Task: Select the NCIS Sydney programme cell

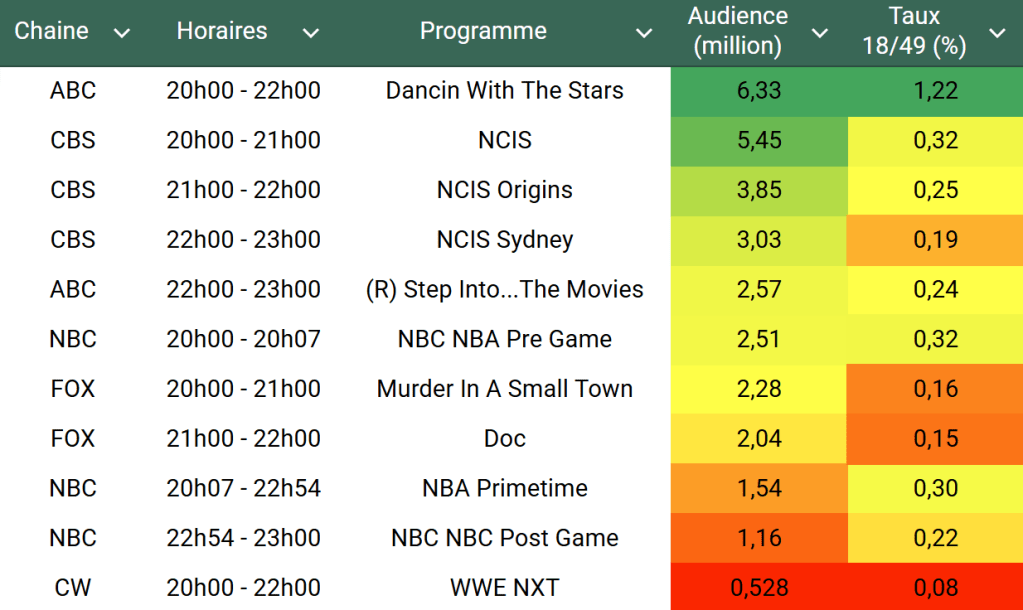Action: (504, 240)
